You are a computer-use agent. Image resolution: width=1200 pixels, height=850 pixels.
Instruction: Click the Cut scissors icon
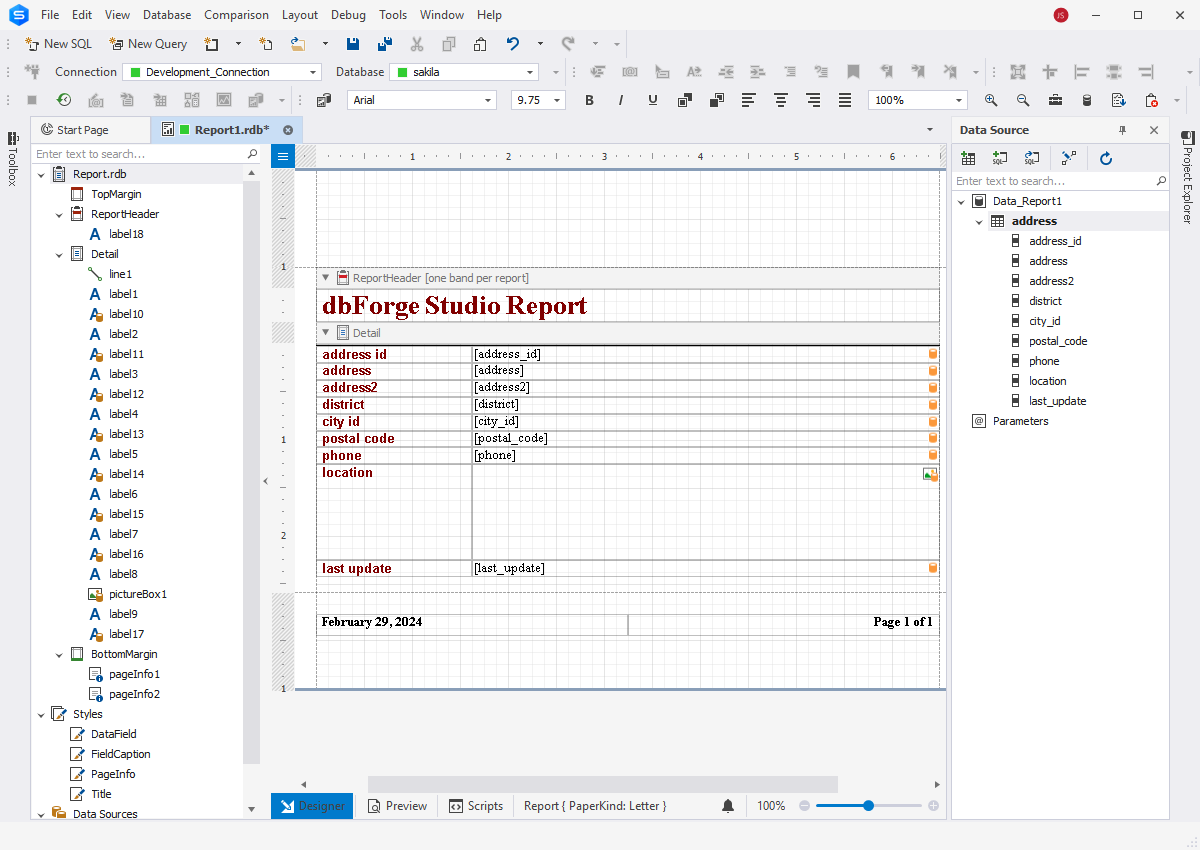417,44
